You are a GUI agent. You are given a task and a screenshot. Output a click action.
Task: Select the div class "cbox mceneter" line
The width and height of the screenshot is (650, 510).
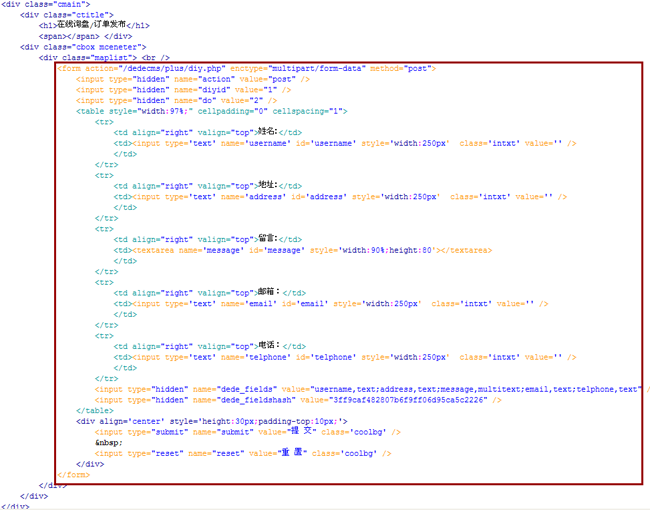coord(83,46)
